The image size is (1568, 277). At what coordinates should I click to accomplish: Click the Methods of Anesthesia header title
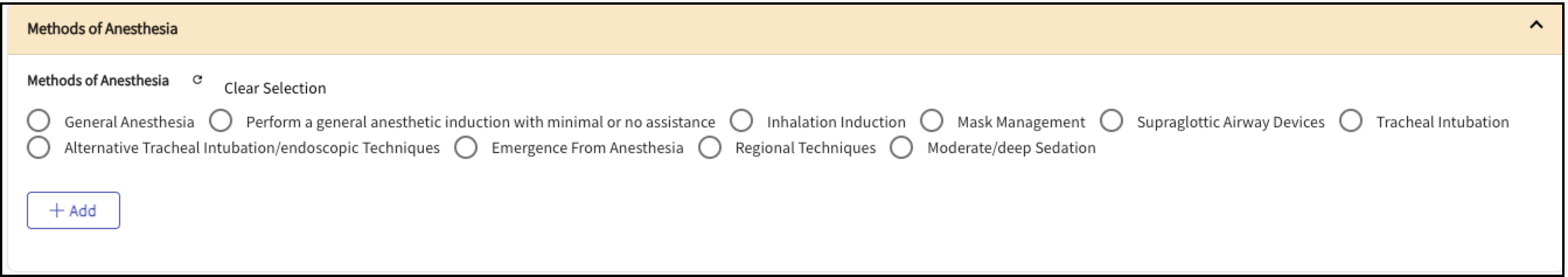102,29
